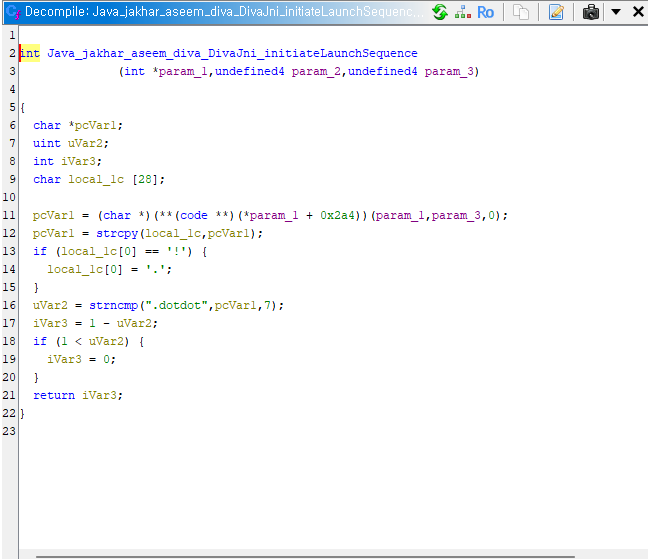Screen dimensions: 648x559
Task: Click function name Java_jakhar_aseem_diva_DivaJni_initiateLaunchSequence
Action: click(232, 53)
